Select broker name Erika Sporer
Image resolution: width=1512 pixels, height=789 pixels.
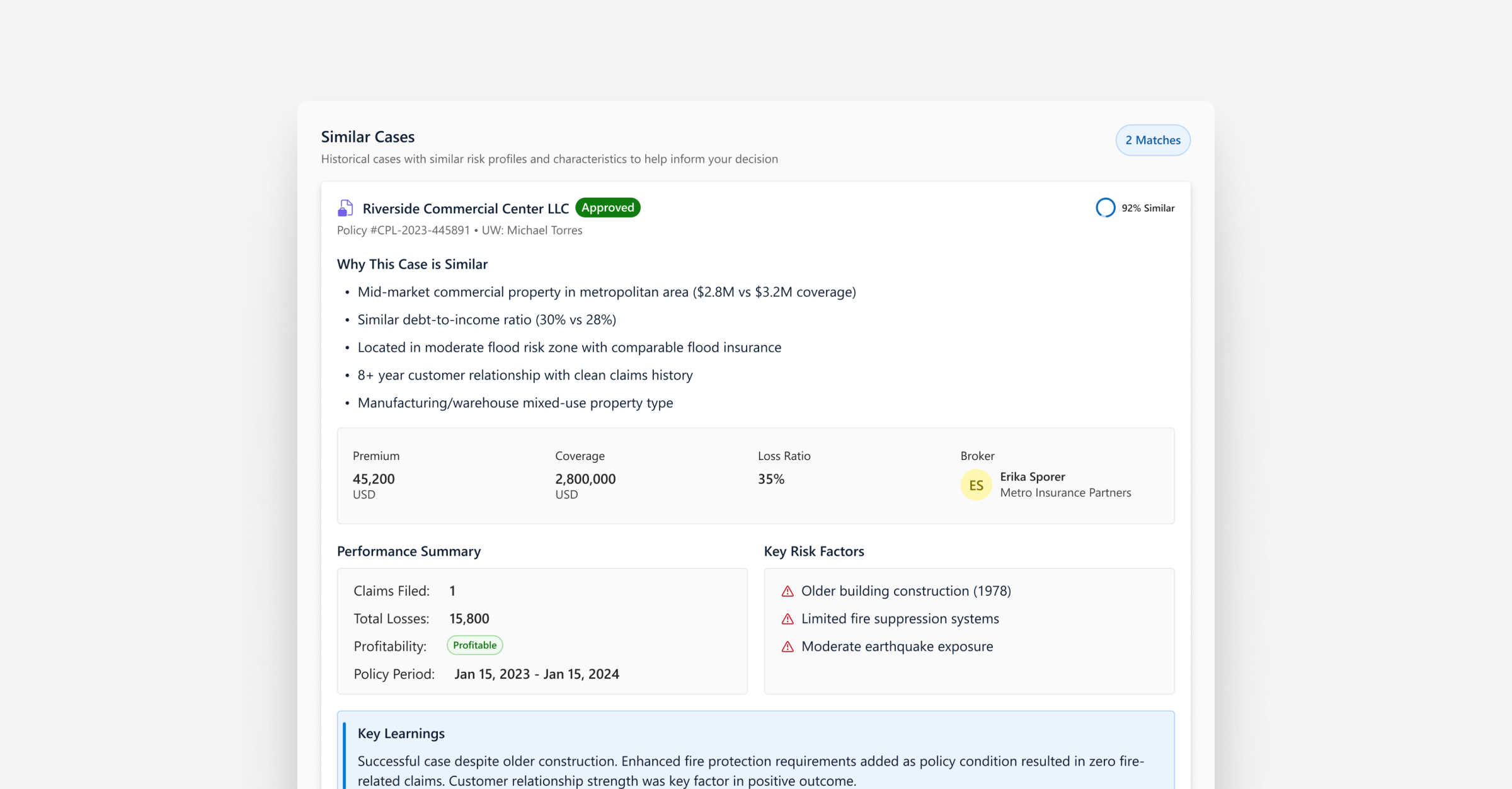1032,477
